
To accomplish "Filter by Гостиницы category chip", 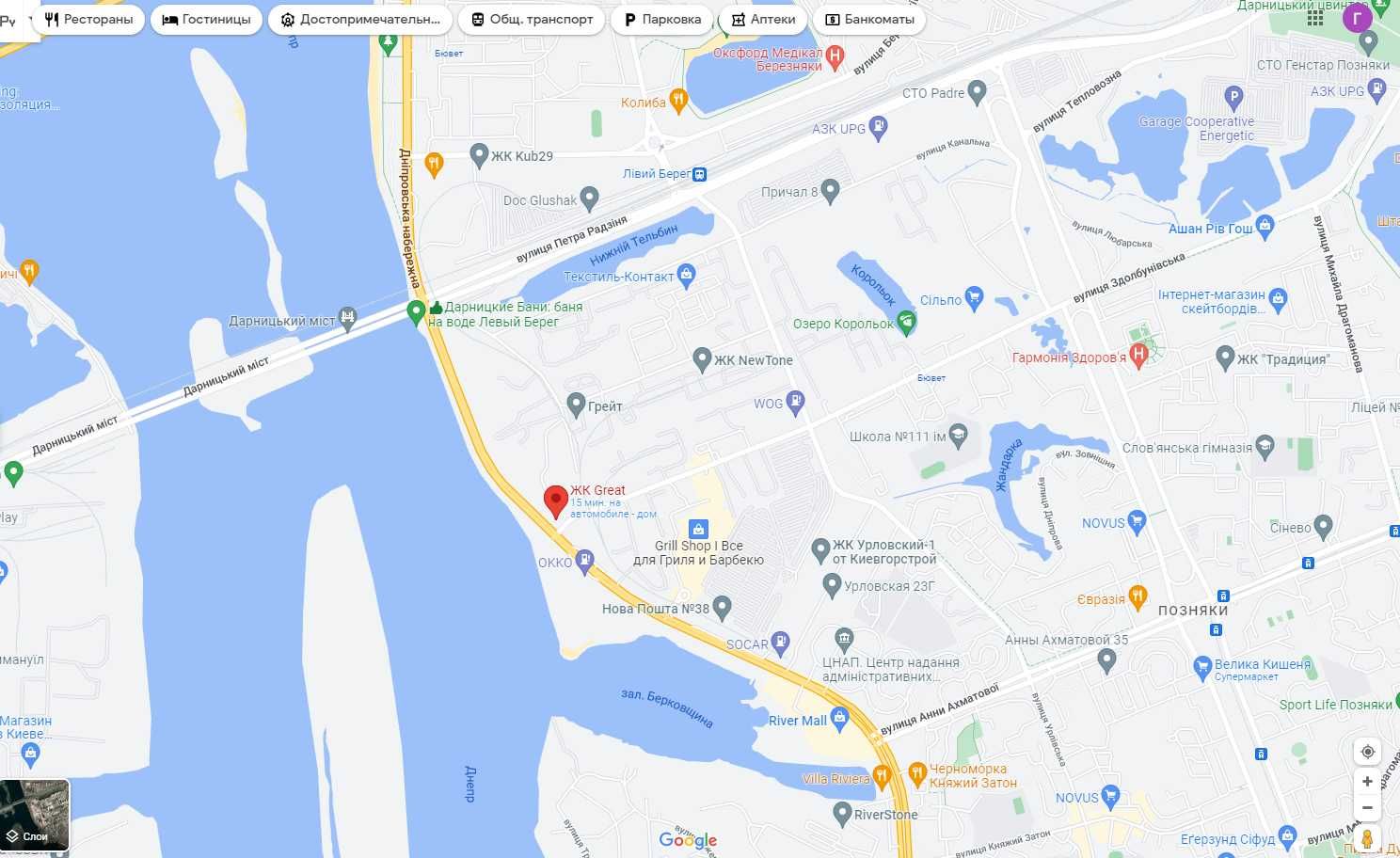I will pos(207,19).
